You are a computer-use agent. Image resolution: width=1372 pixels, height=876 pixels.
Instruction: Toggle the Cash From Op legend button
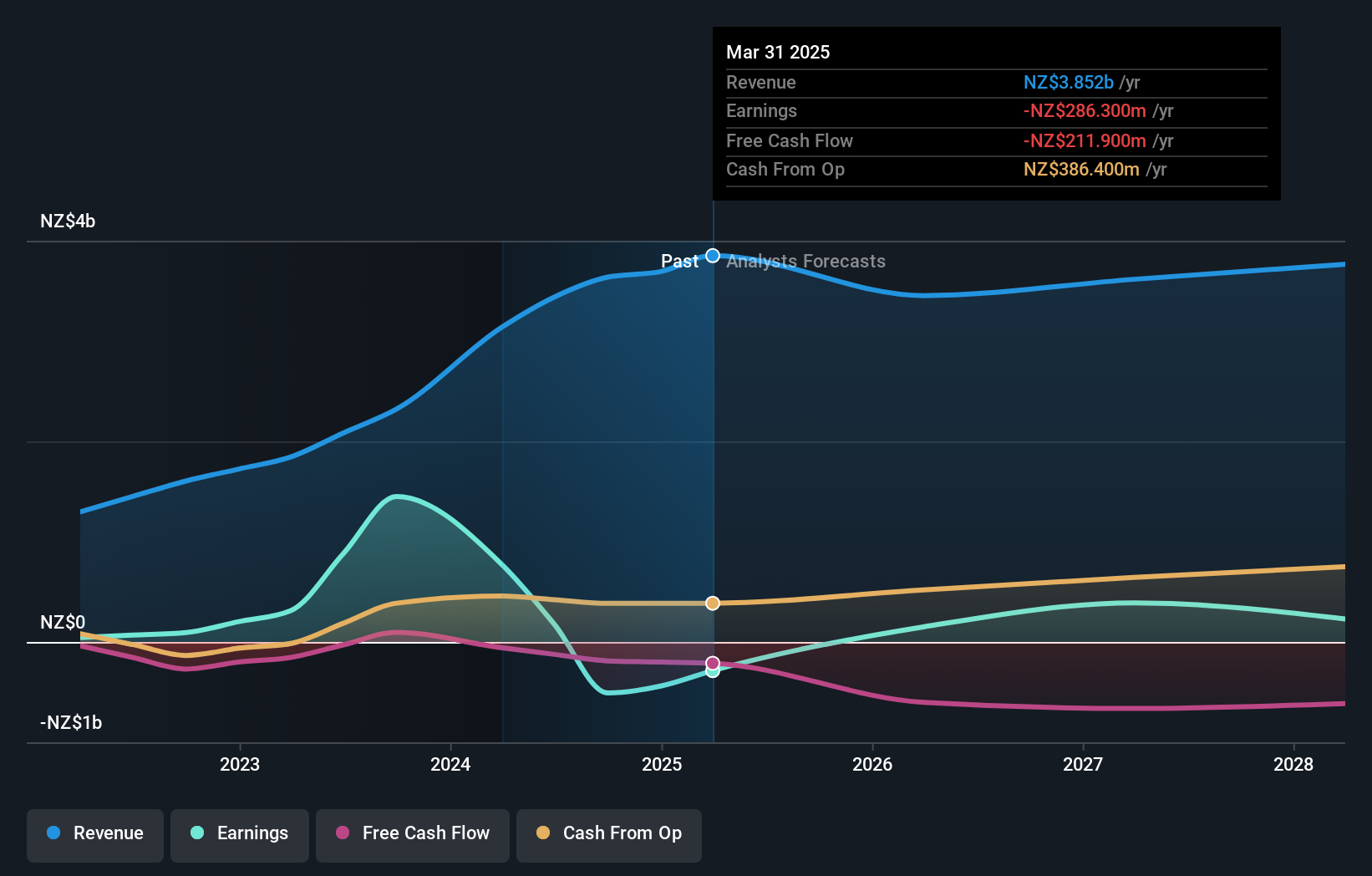coord(609,835)
